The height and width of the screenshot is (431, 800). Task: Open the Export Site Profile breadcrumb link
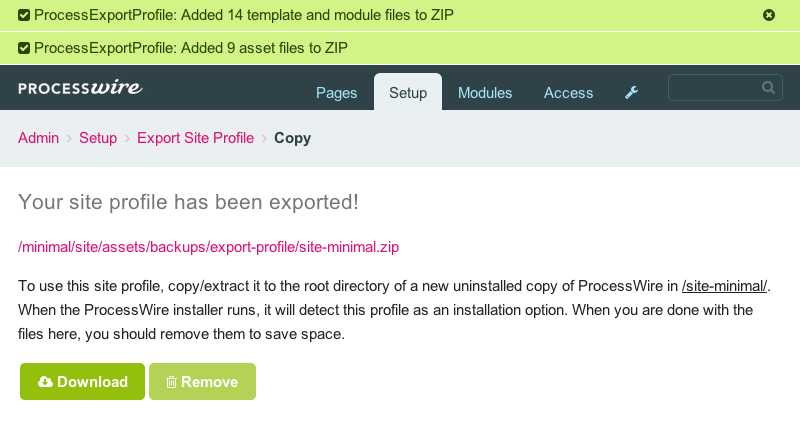(195, 138)
